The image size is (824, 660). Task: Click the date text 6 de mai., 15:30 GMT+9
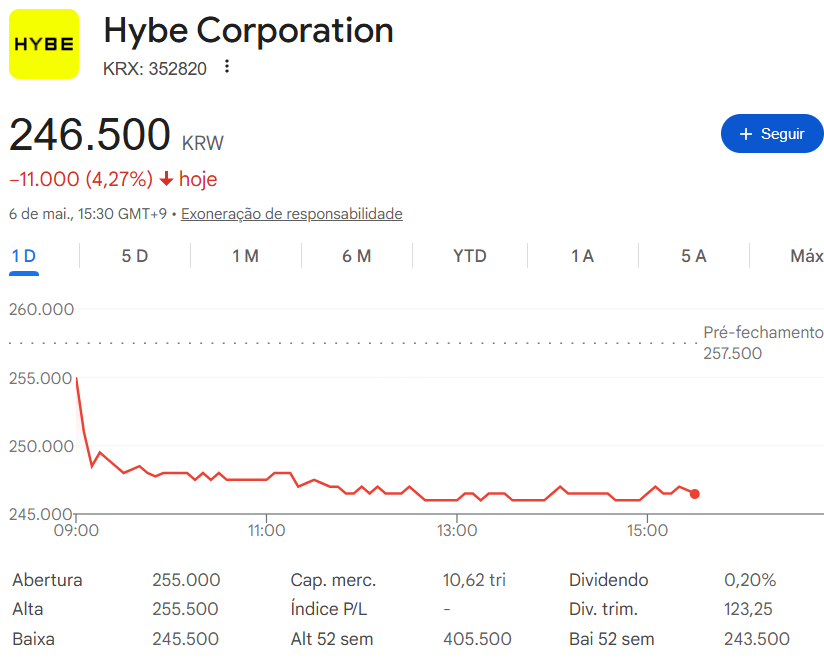88,214
